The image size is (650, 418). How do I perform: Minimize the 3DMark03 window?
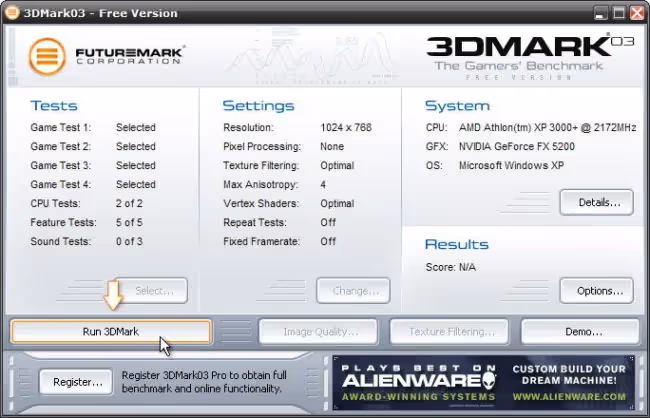pyautogui.click(x=601, y=13)
